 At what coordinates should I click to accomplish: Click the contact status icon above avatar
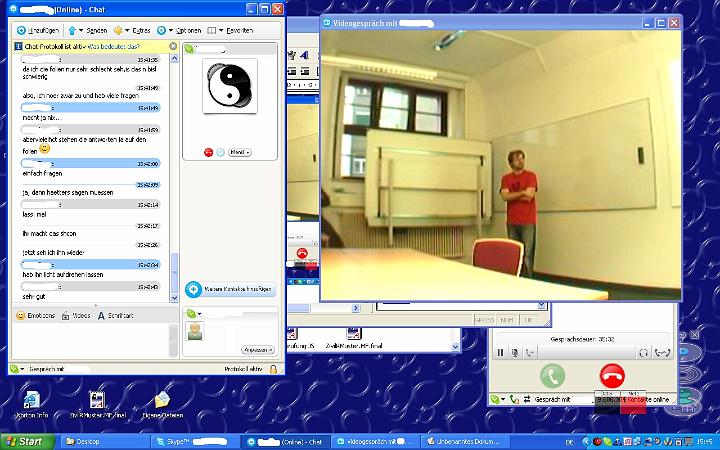pyautogui.click(x=189, y=49)
